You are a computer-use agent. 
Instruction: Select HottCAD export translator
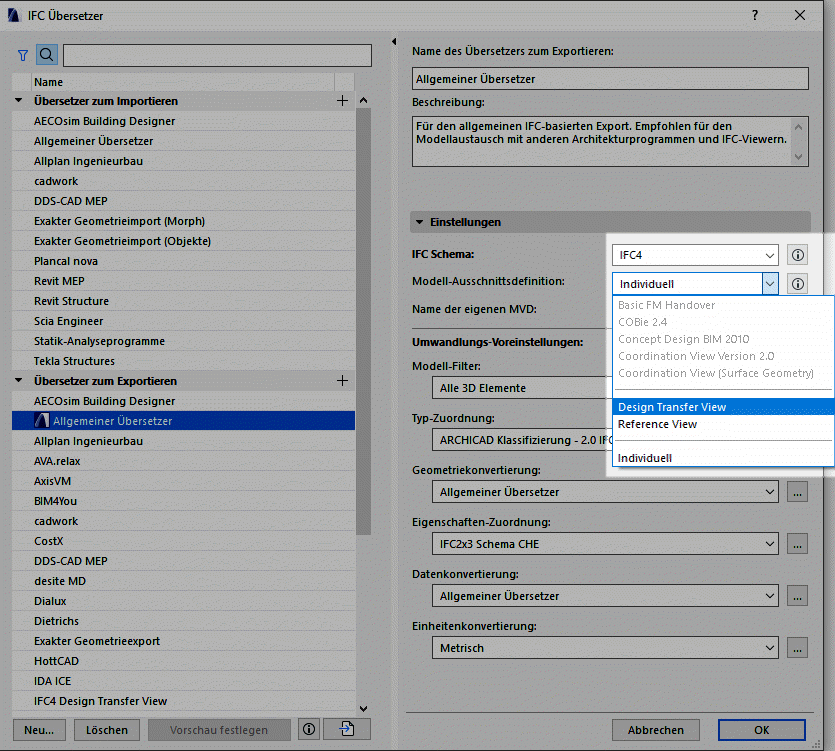(184, 661)
